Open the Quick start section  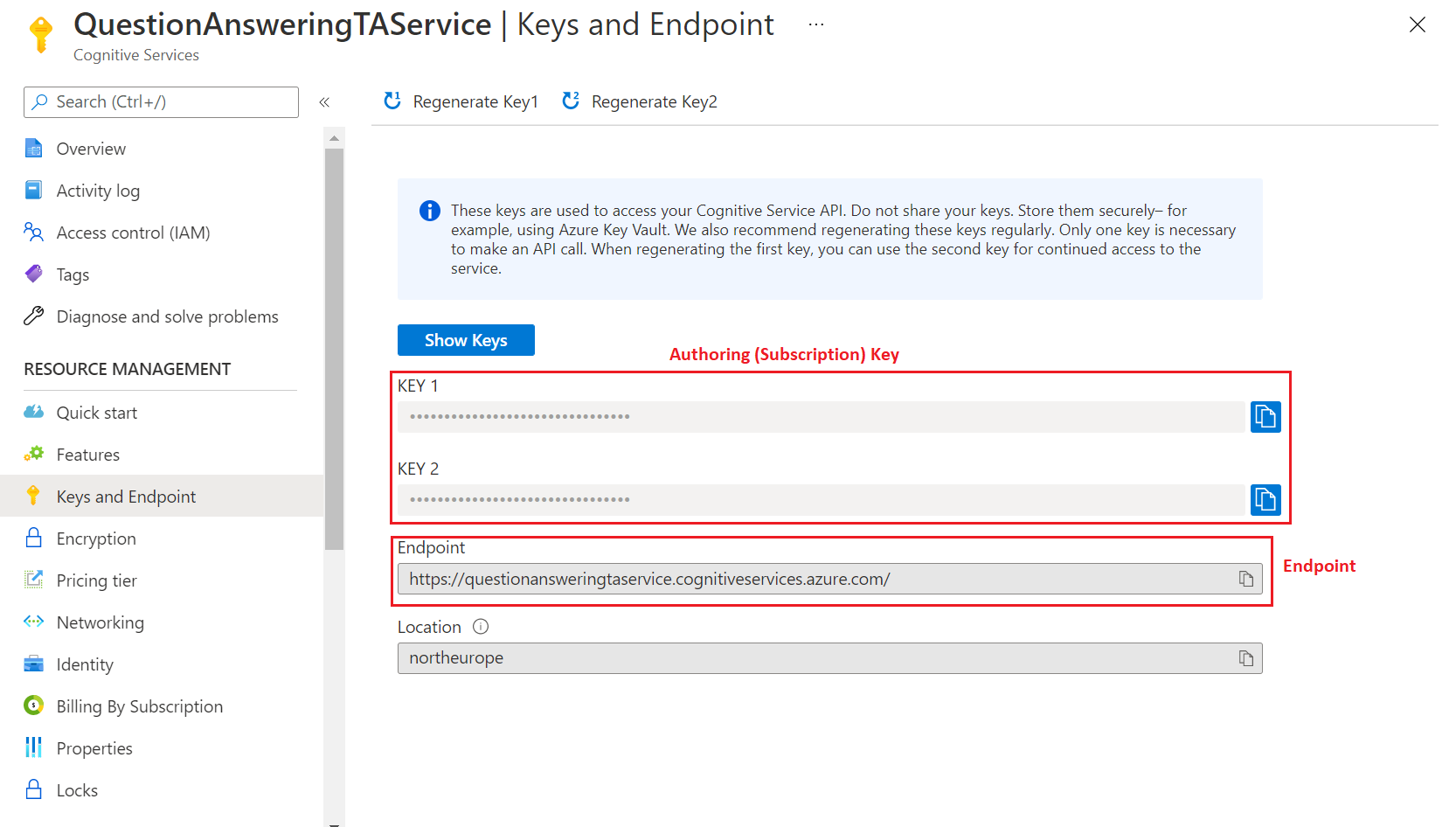(96, 412)
